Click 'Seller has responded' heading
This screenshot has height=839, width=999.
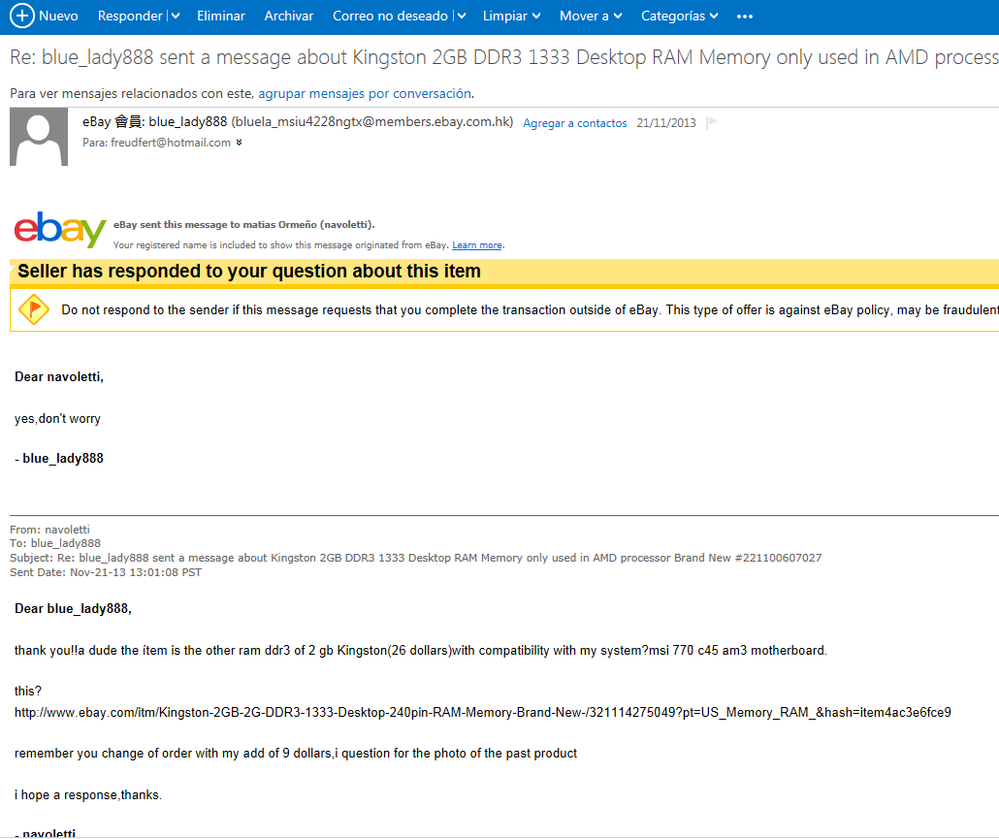[x=249, y=271]
